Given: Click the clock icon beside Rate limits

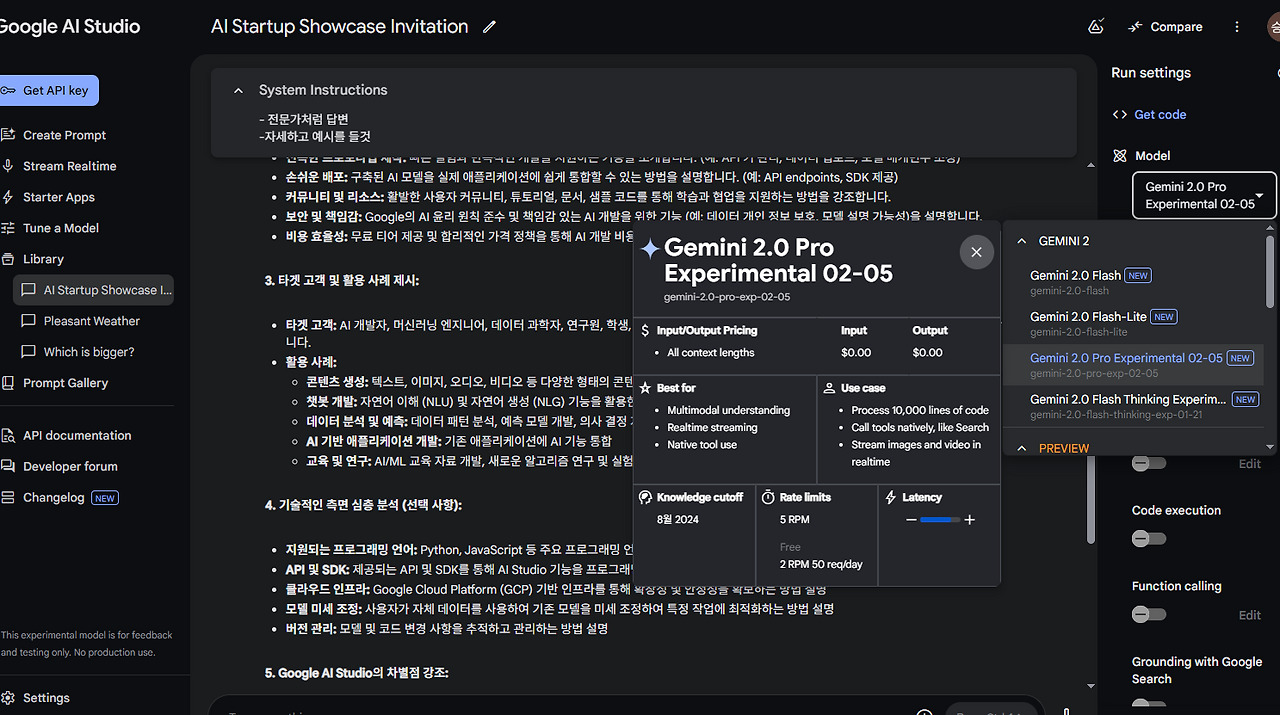Looking at the screenshot, I should [768, 497].
